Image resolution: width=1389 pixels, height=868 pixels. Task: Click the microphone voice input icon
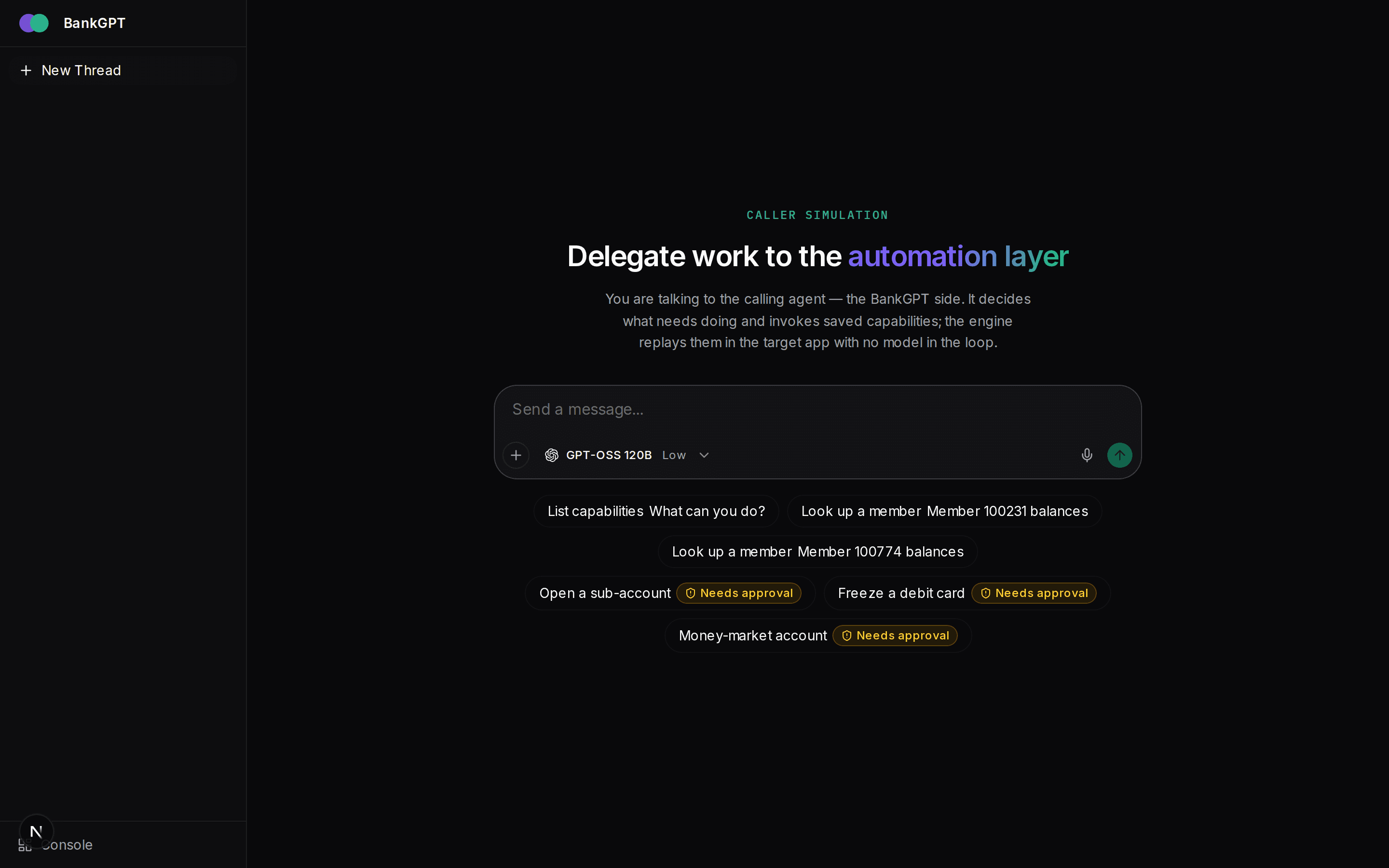pyautogui.click(x=1087, y=455)
